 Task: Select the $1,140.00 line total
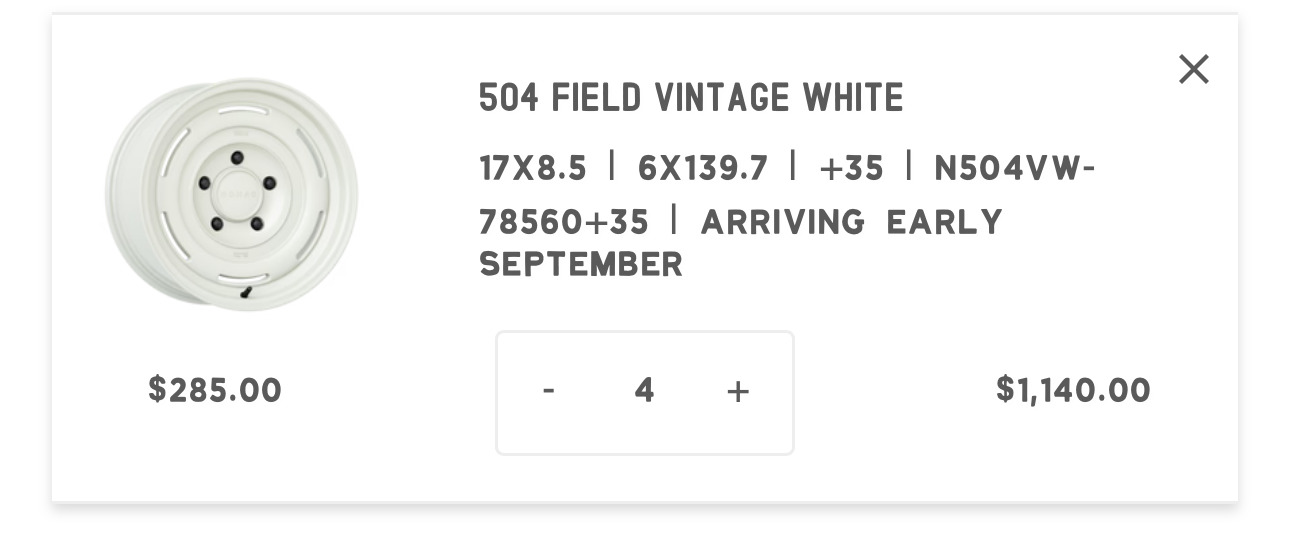tap(1073, 390)
